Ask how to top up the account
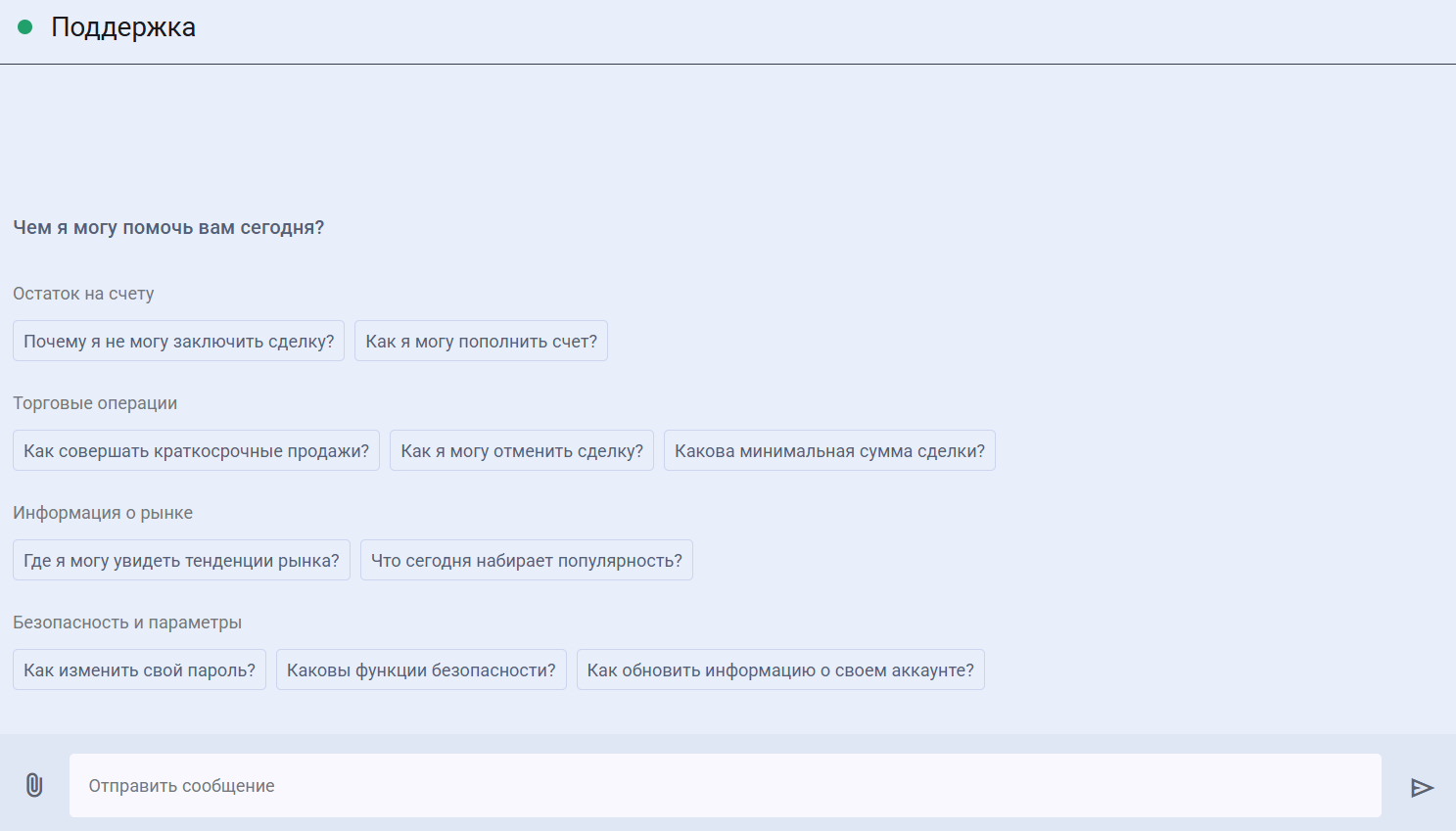This screenshot has width=1456, height=831. click(481, 341)
